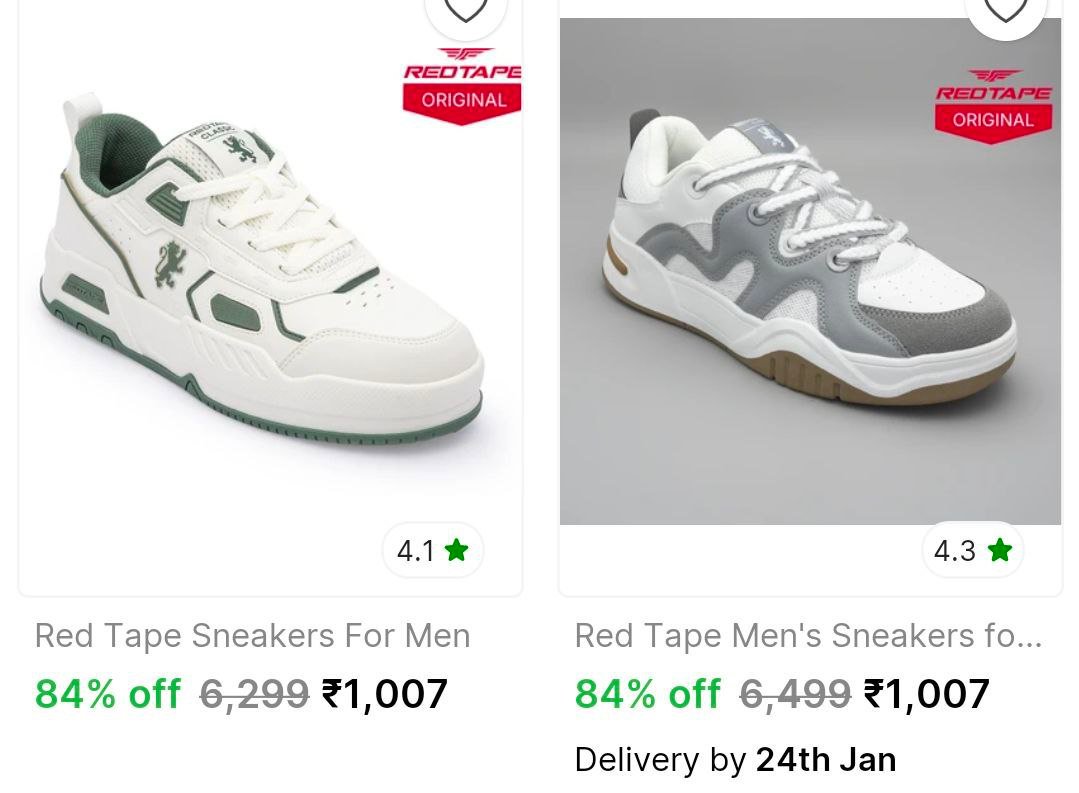Image resolution: width=1079 pixels, height=793 pixels.
Task: Tap the wishlist heart on the grey sneaker
Action: click(x=1005, y=10)
